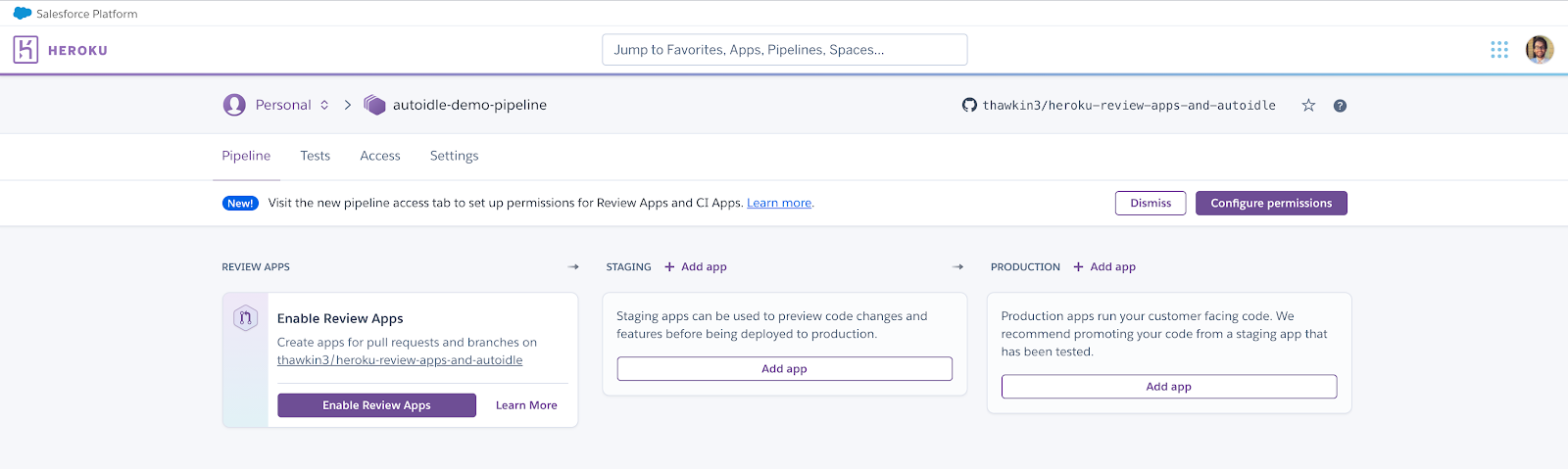The width and height of the screenshot is (1568, 469).
Task: Open the Access tab
Action: (x=380, y=156)
